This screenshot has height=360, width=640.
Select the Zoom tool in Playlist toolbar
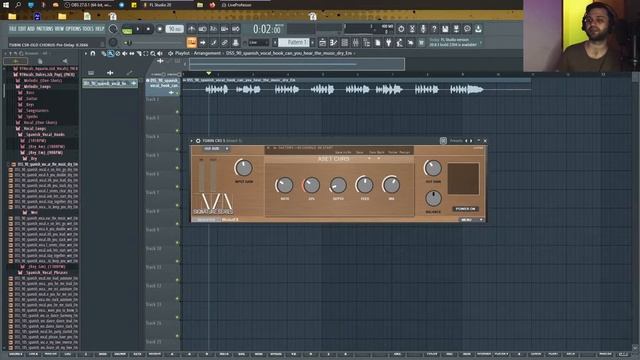tap(153, 53)
